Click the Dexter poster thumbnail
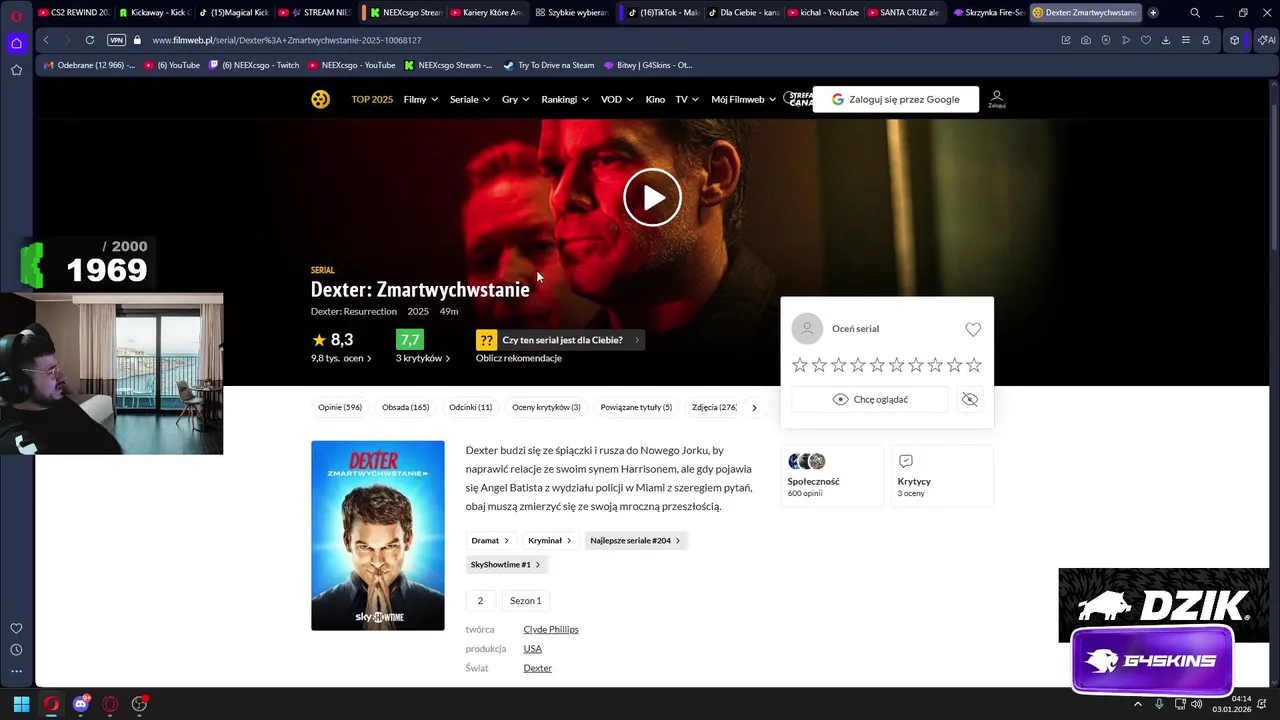 pos(378,536)
